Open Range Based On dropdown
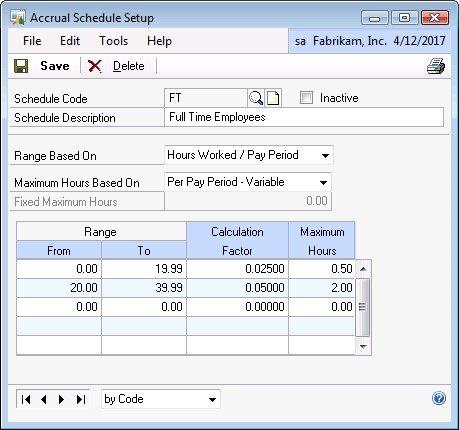This screenshot has width=459, height=430. 249,155
